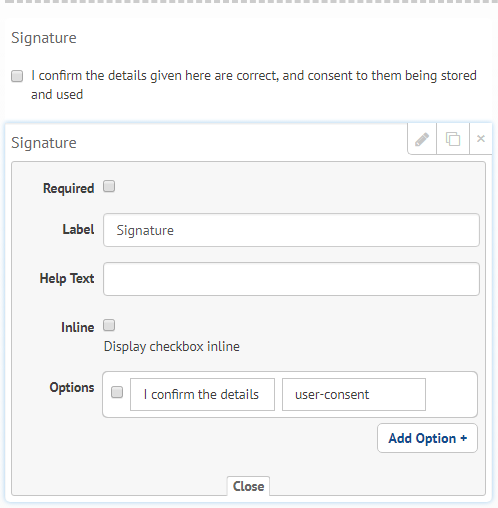Click the Options label text
Screen dimensions: 498x508
coord(72,388)
